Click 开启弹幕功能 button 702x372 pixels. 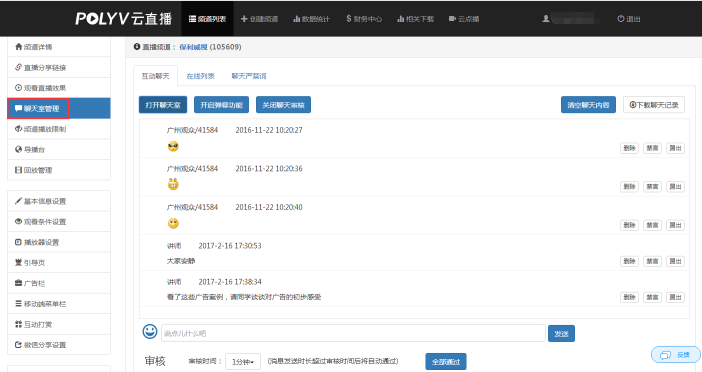coord(222,105)
